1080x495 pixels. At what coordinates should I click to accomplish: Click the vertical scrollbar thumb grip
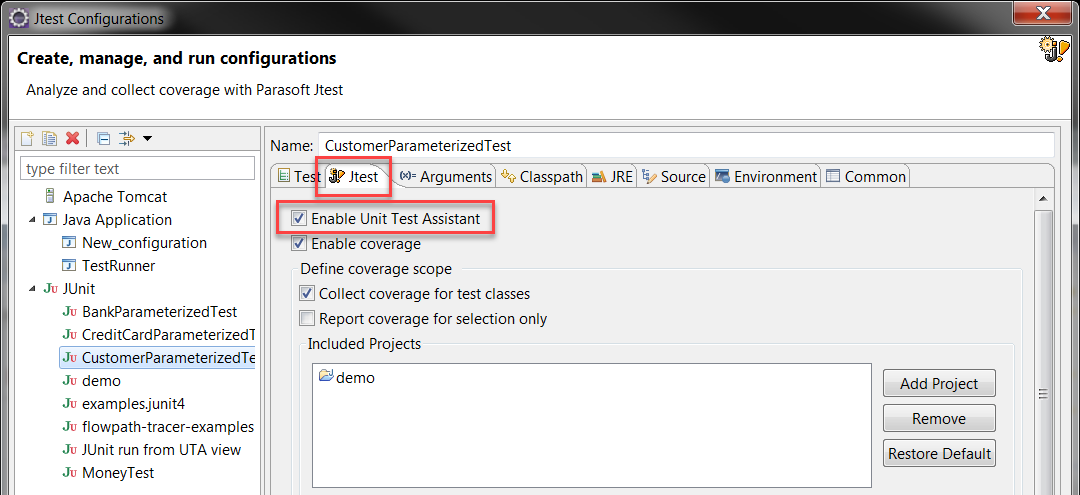coord(1043,394)
